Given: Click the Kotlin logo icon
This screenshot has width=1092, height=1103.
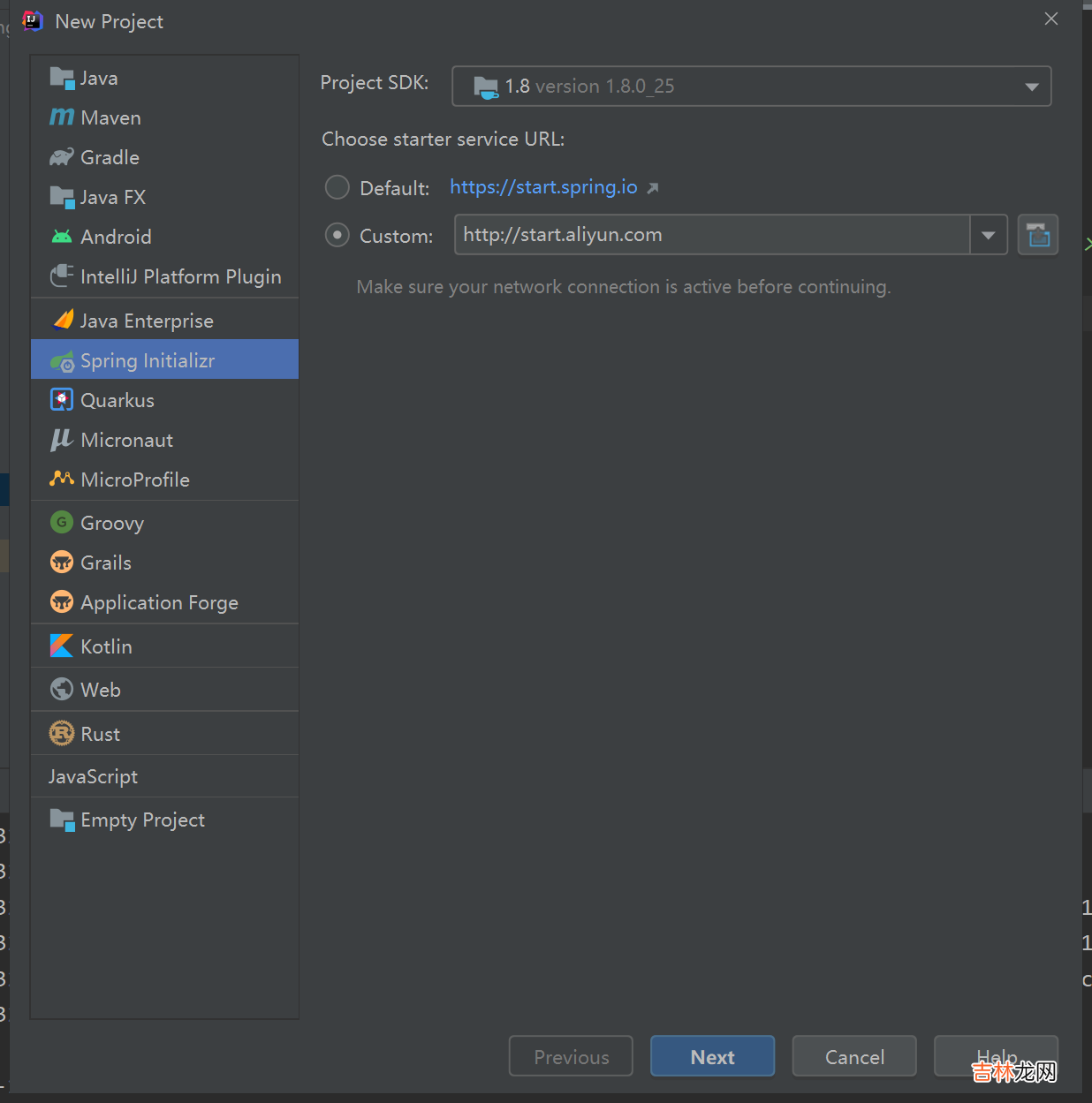Looking at the screenshot, I should coord(62,646).
